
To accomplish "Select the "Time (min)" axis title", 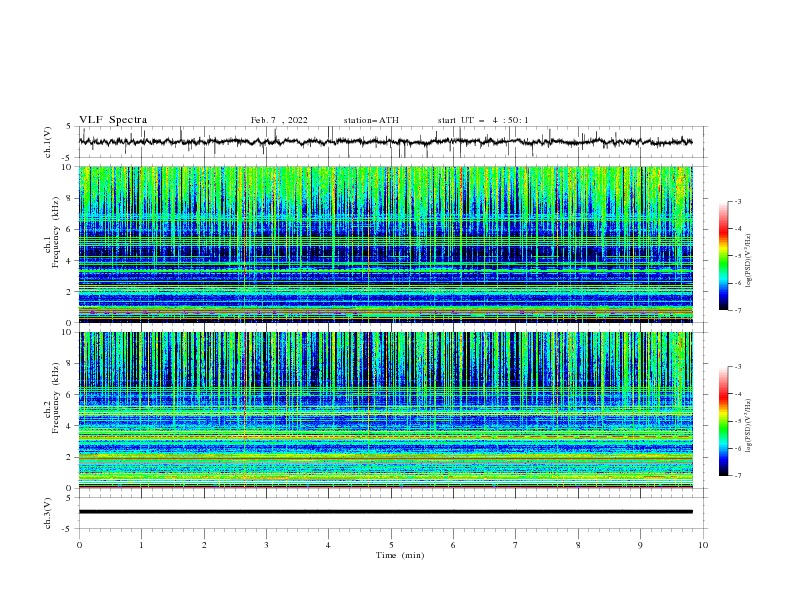I will point(400,555).
